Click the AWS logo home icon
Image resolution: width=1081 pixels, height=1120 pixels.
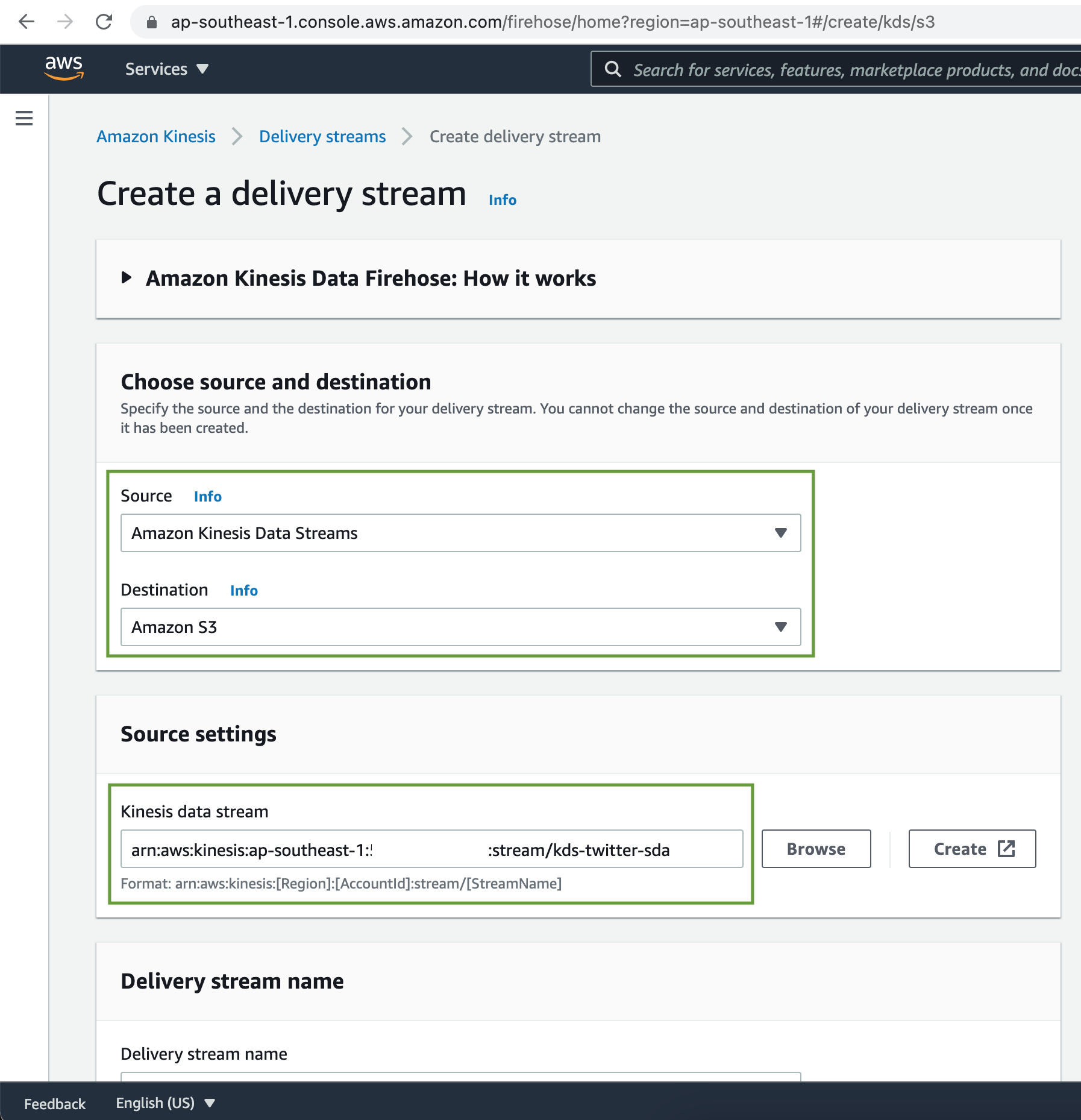(64, 68)
